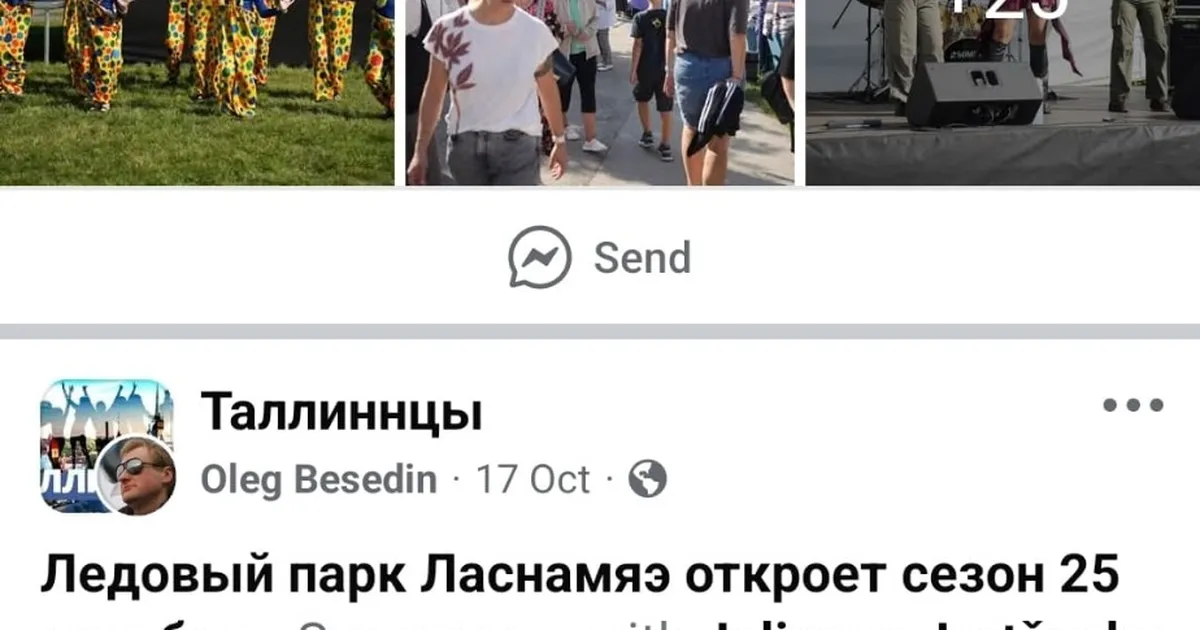1200x630 pixels.
Task: Visit the Oleg Besedin author link
Action: (319, 480)
